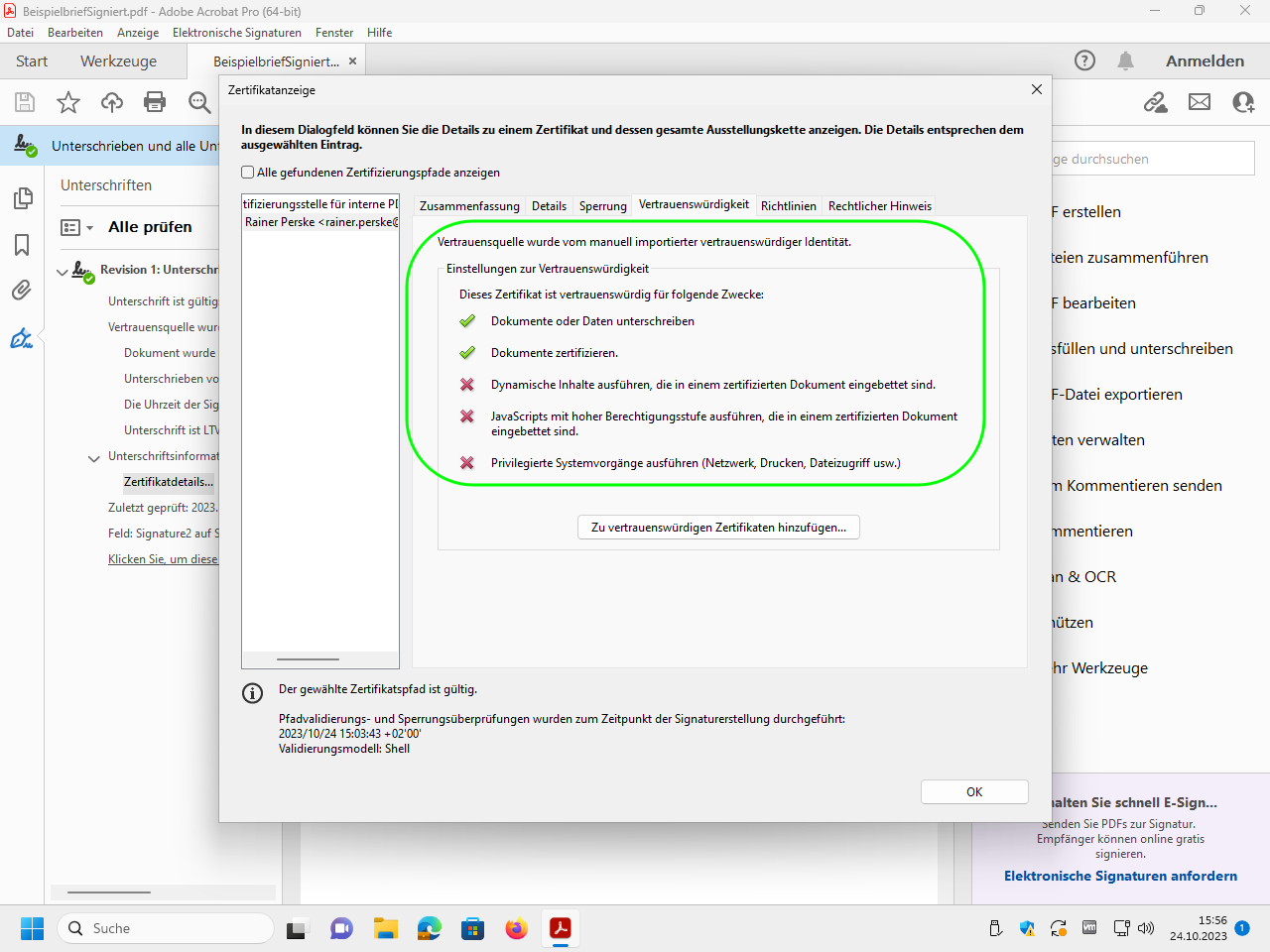Click the print icon in toolbar
This screenshot has width=1270, height=952.
click(x=155, y=102)
